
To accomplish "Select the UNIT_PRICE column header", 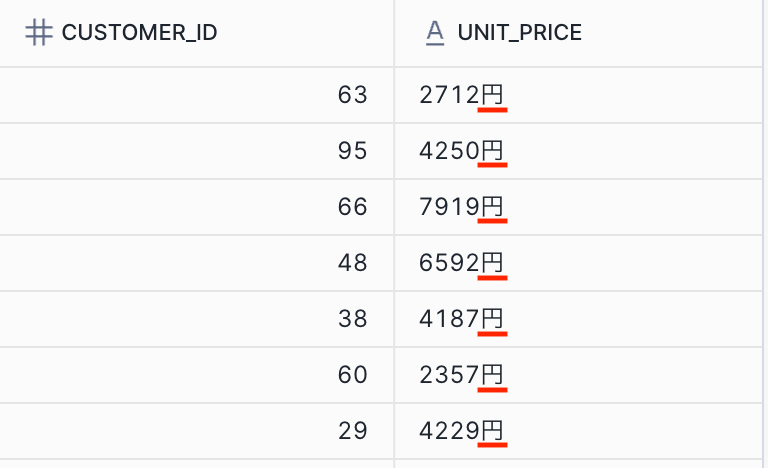I will pyautogui.click(x=519, y=33).
